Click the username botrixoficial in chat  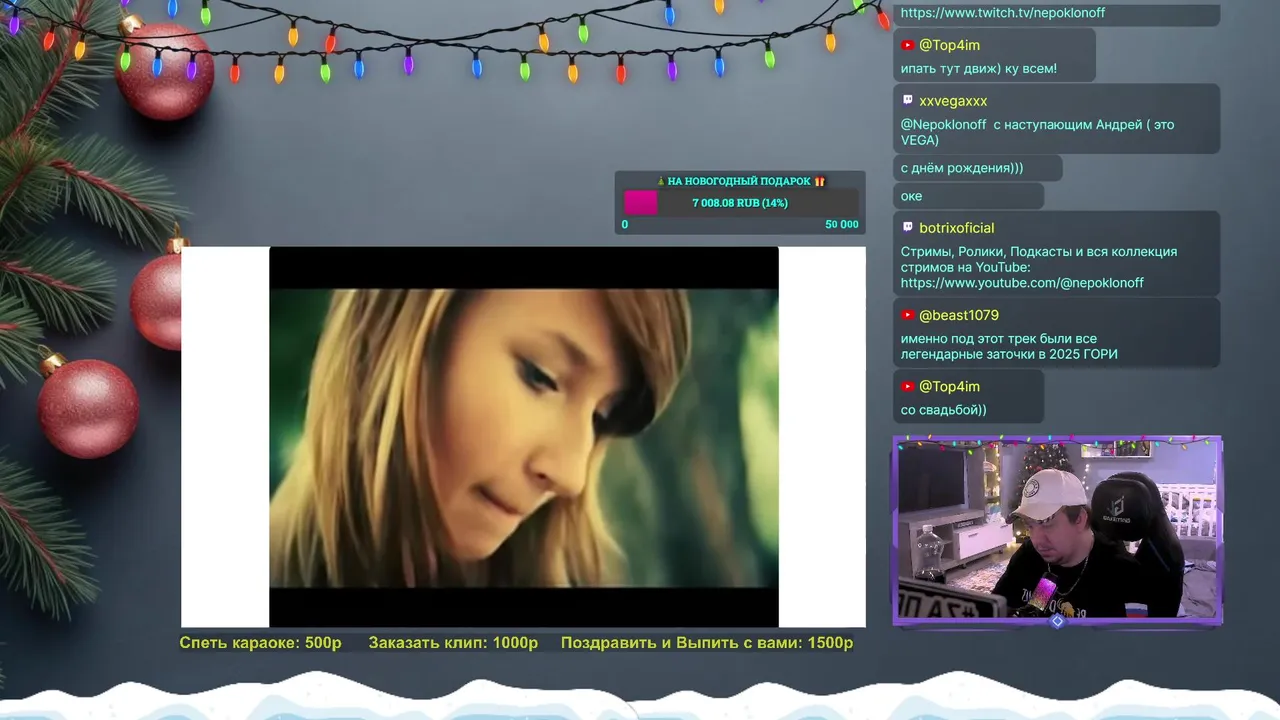coord(956,228)
